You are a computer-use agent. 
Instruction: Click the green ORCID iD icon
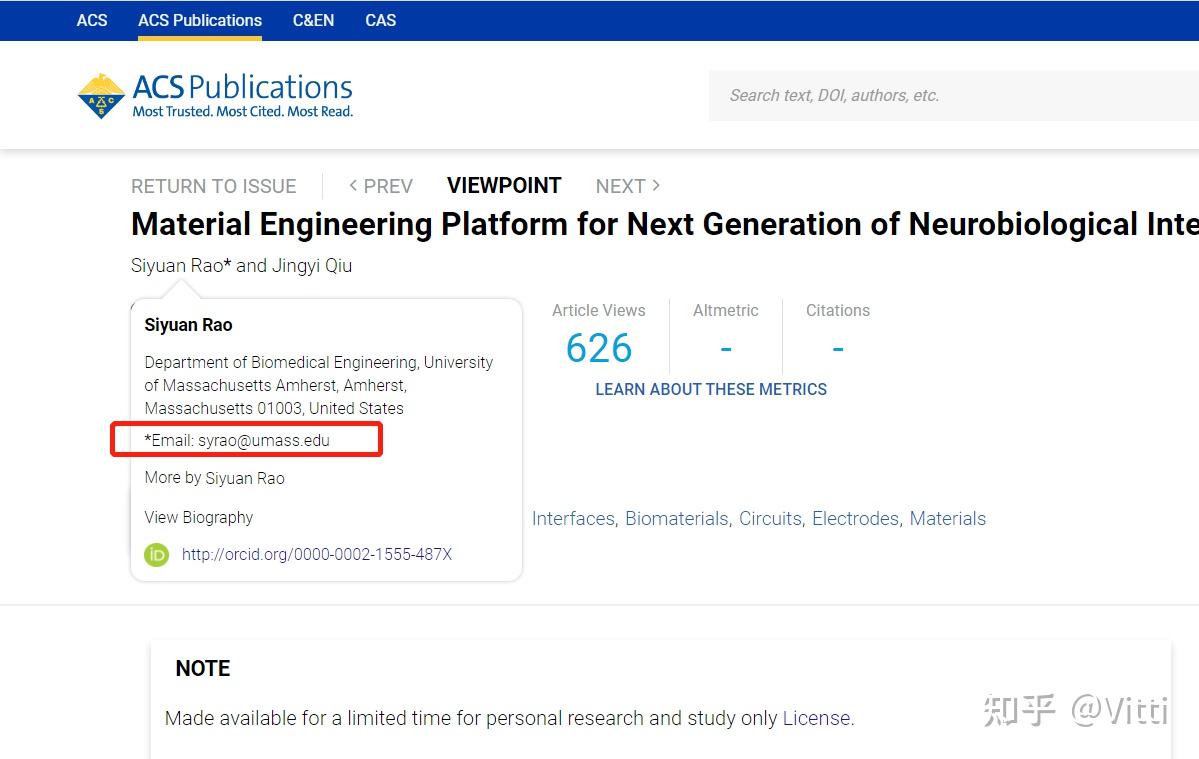click(x=157, y=554)
